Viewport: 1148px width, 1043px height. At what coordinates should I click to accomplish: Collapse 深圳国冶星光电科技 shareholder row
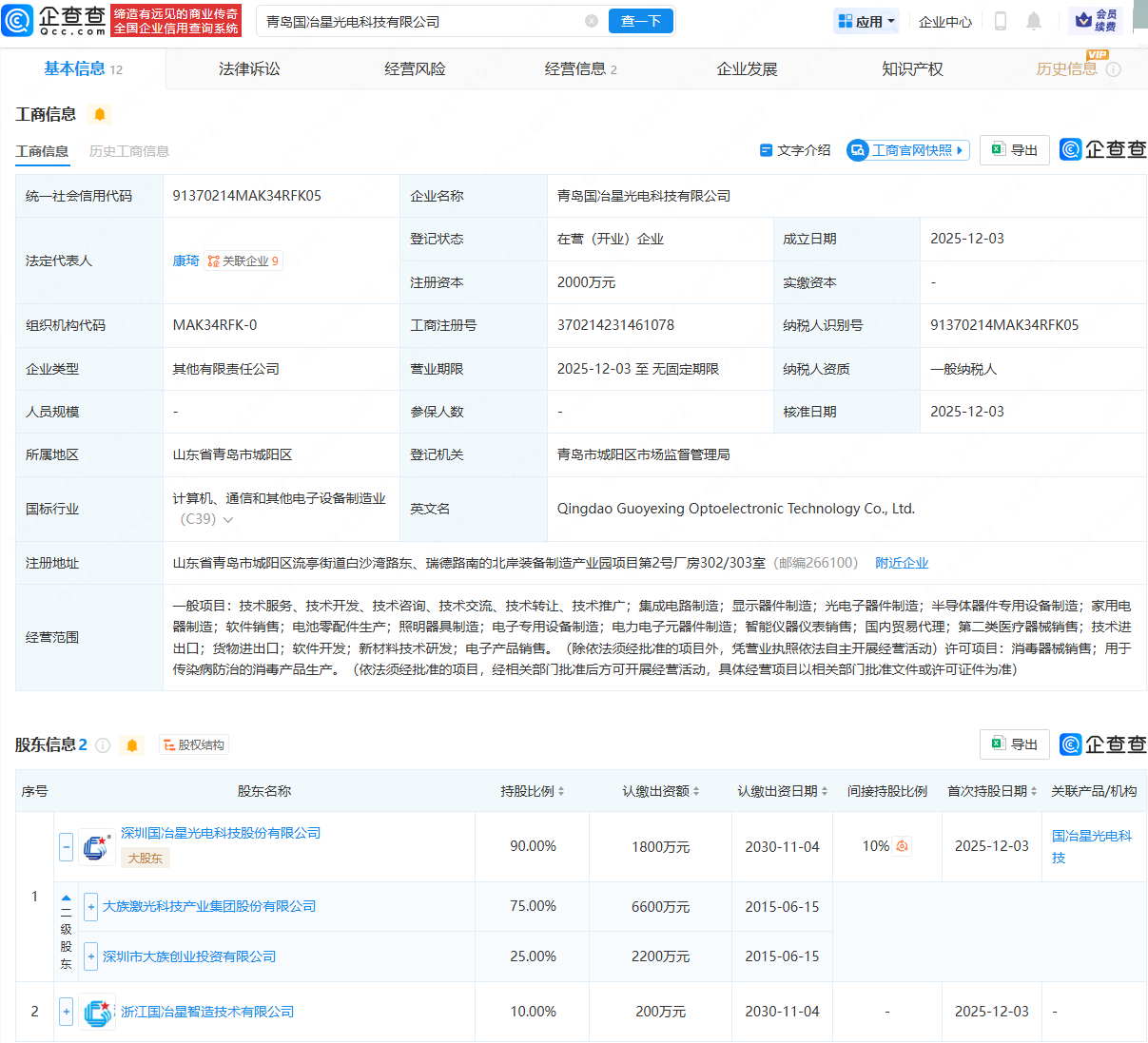click(x=66, y=846)
